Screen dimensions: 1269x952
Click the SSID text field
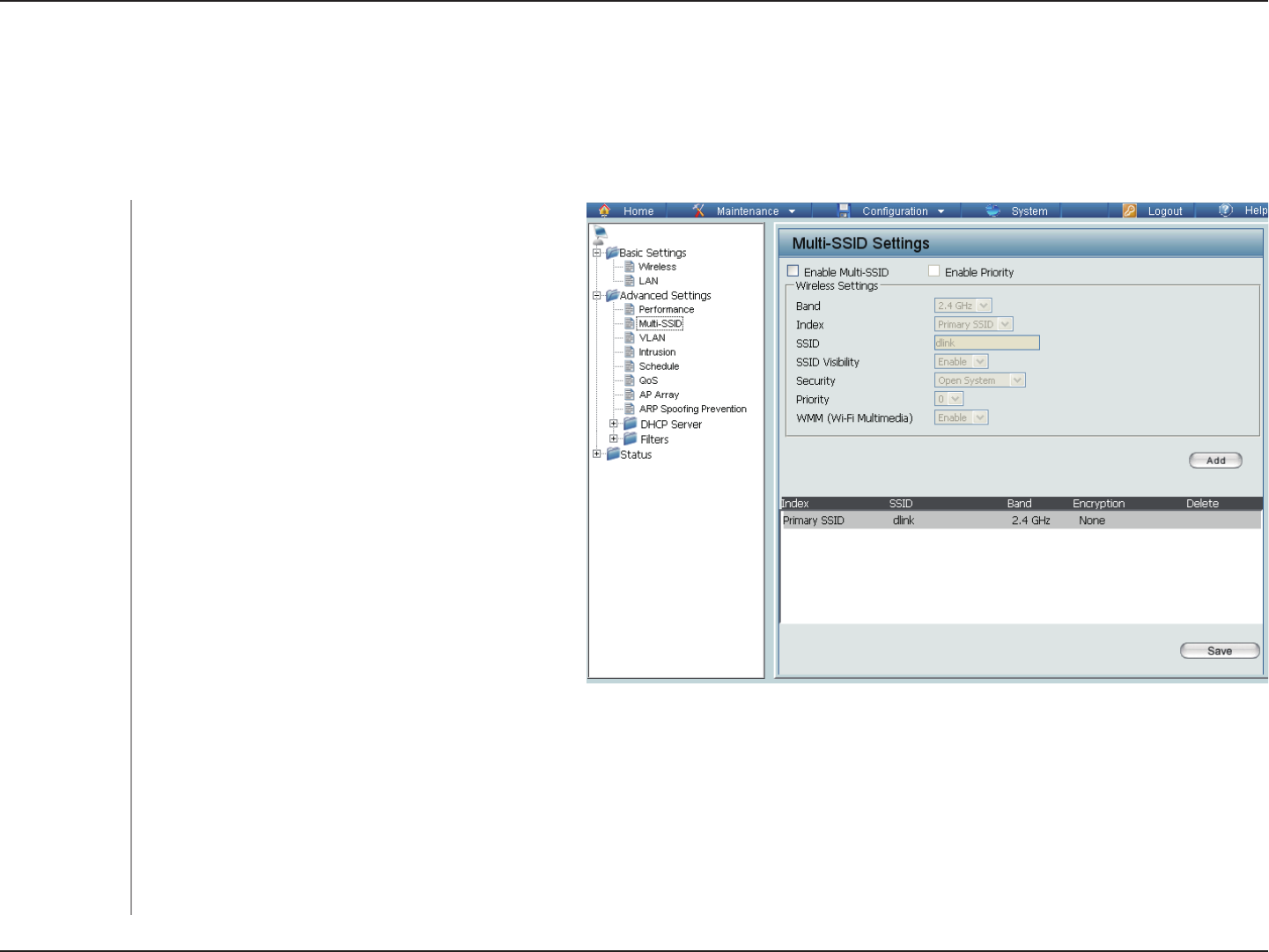(987, 343)
